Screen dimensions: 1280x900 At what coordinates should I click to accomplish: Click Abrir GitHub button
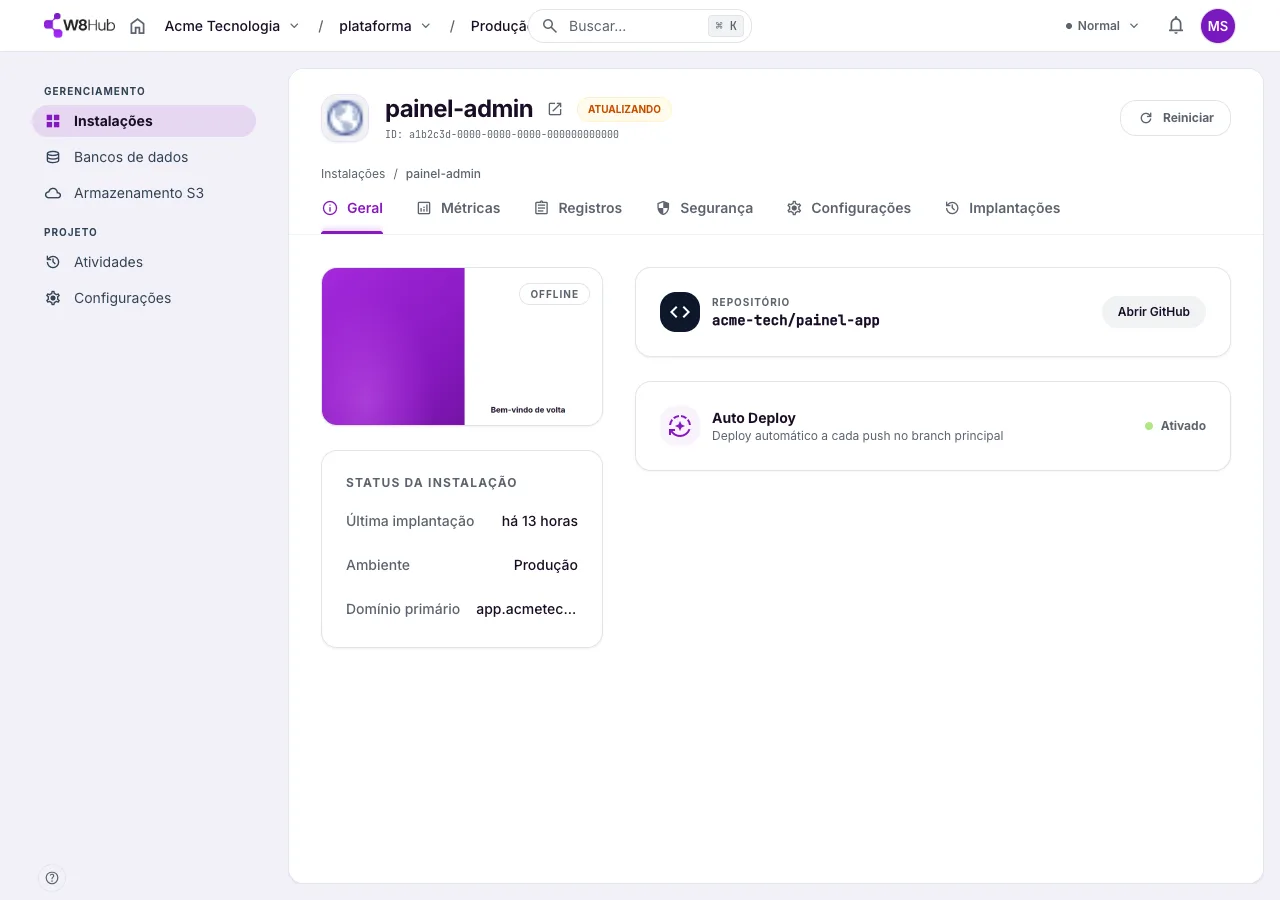1154,312
